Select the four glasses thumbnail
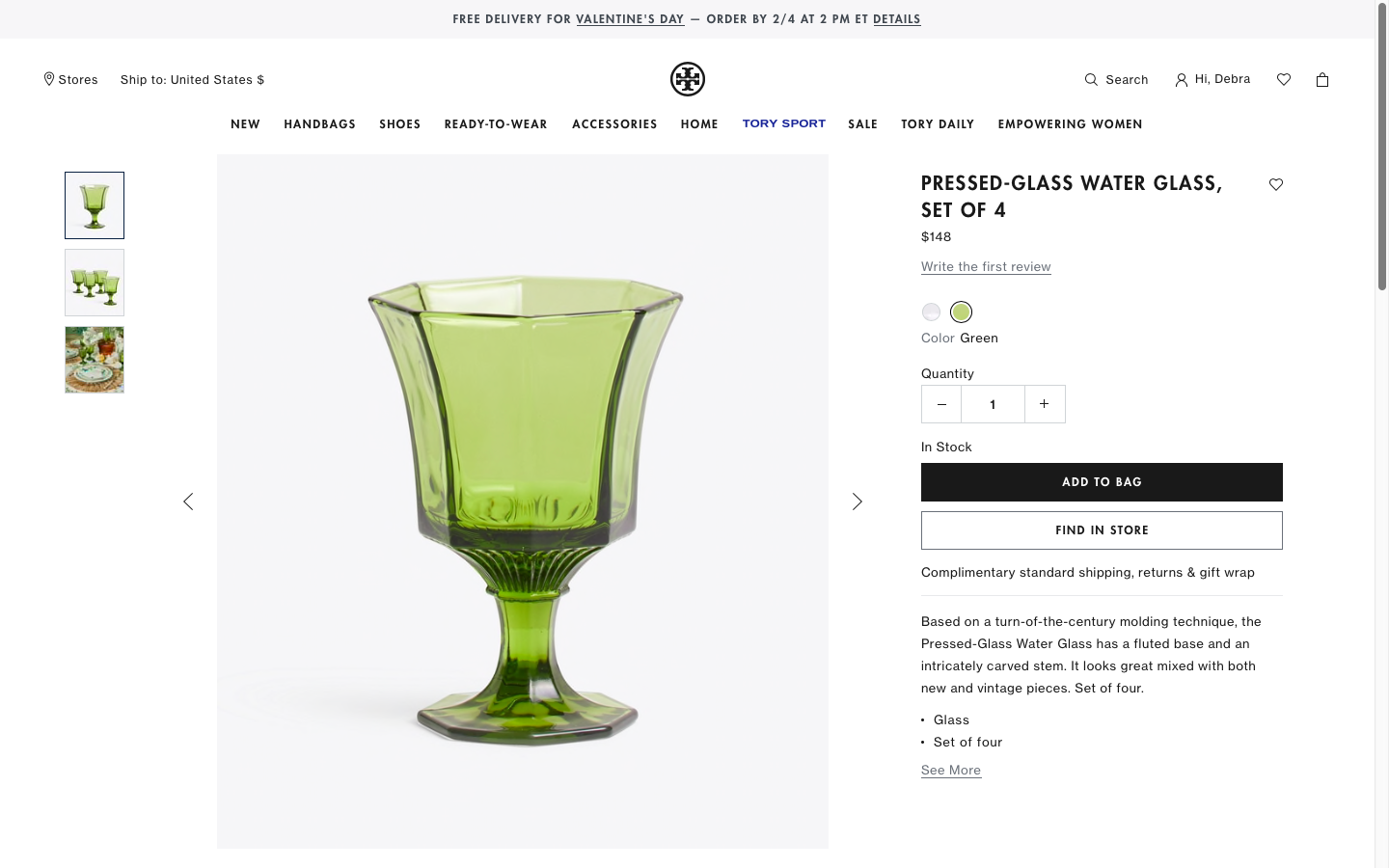This screenshot has width=1389, height=868. (95, 283)
